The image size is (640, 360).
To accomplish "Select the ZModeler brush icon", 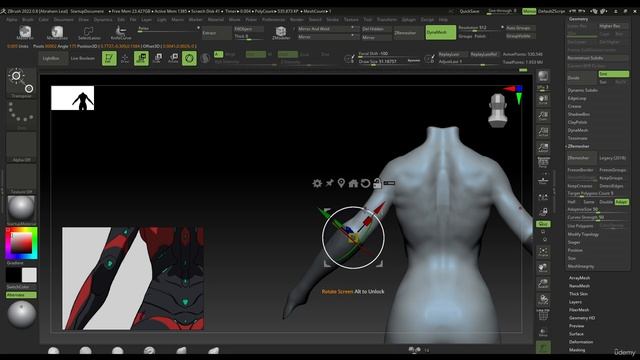I will coord(281,32).
